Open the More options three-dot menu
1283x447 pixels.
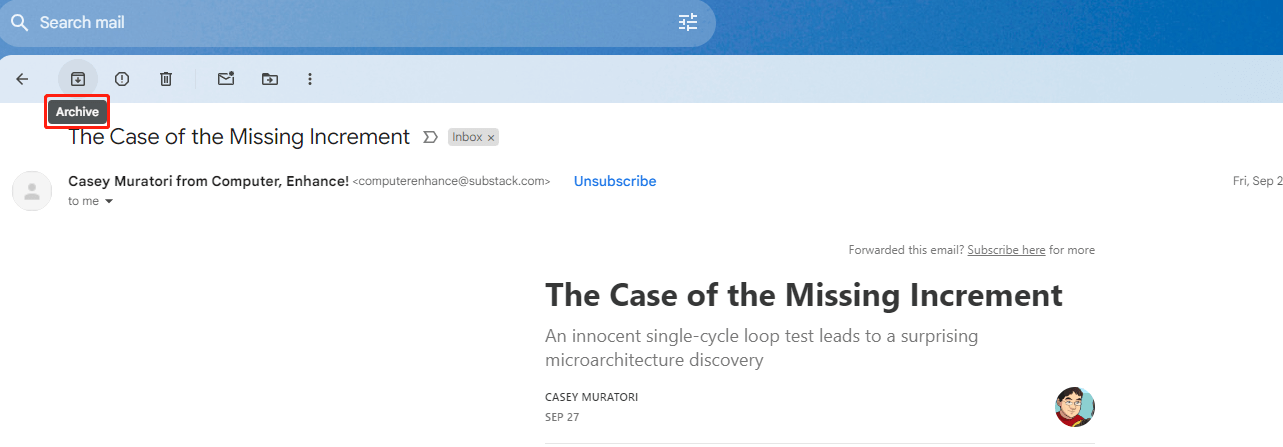310,79
